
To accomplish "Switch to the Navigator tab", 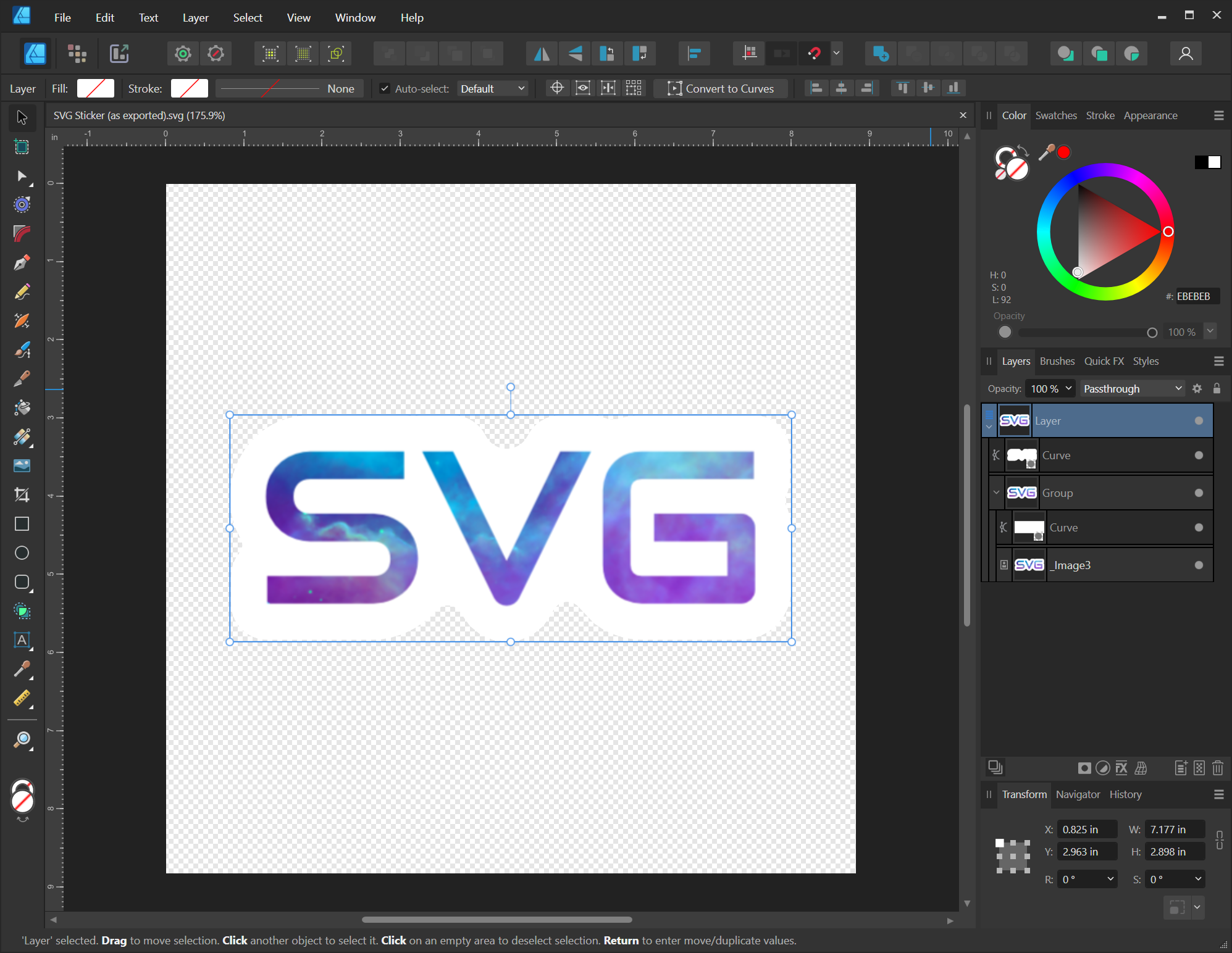I will point(1078,794).
